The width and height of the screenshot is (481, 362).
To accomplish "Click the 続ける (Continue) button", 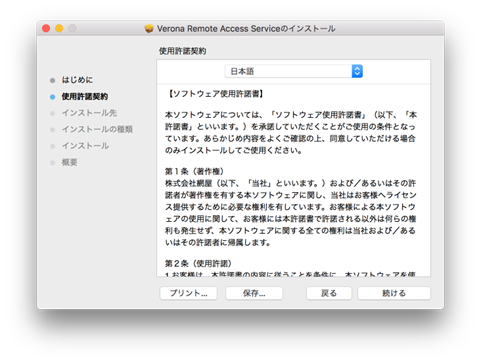I will [394, 293].
